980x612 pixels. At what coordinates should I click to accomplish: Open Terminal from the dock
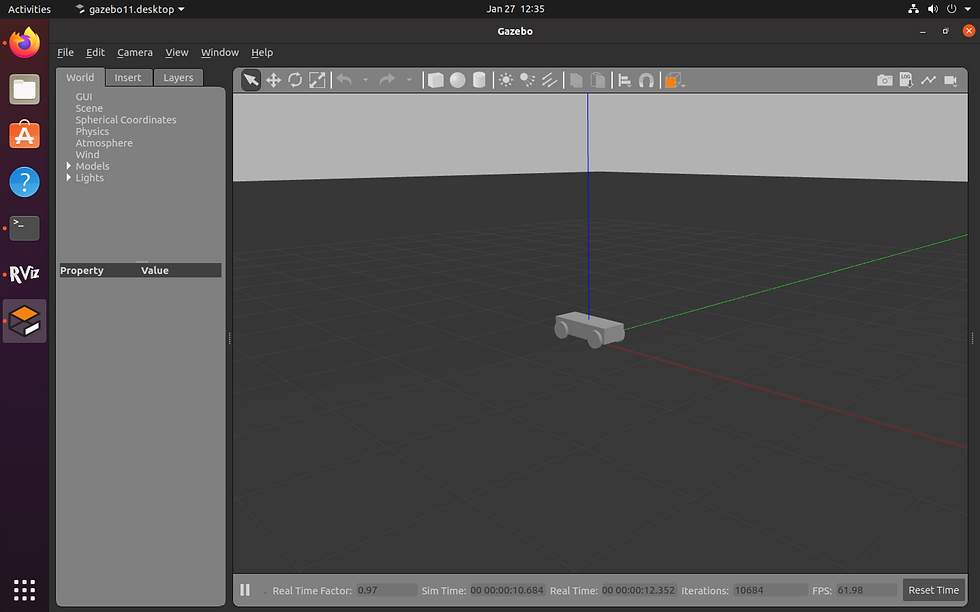[24, 228]
